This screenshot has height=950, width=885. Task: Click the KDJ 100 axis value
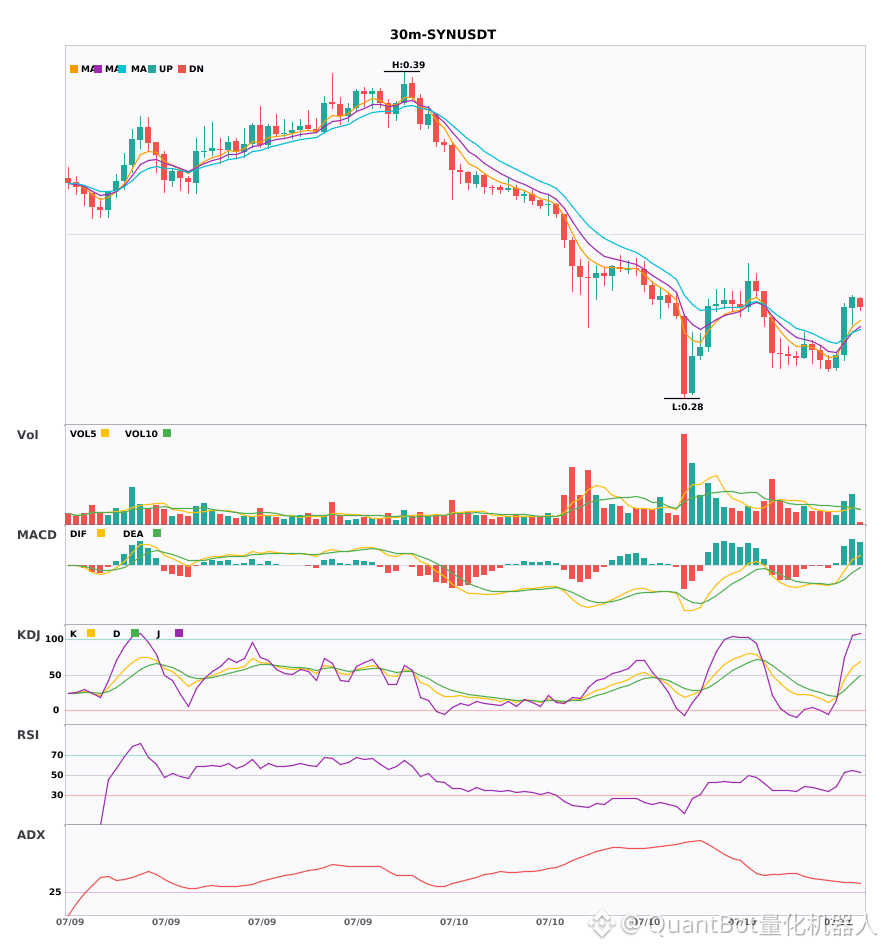click(55, 639)
